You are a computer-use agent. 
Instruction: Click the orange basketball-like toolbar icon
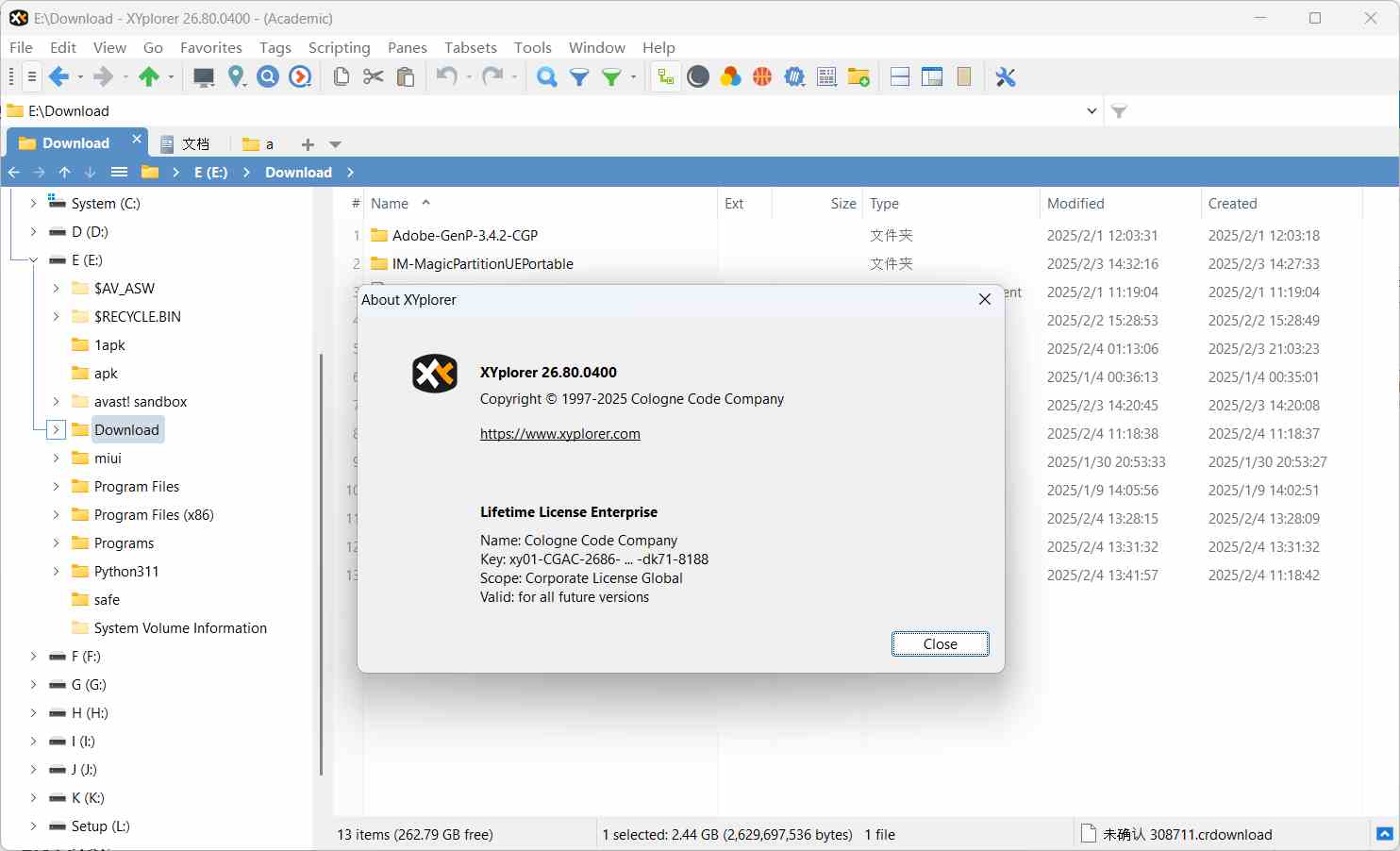pyautogui.click(x=762, y=77)
